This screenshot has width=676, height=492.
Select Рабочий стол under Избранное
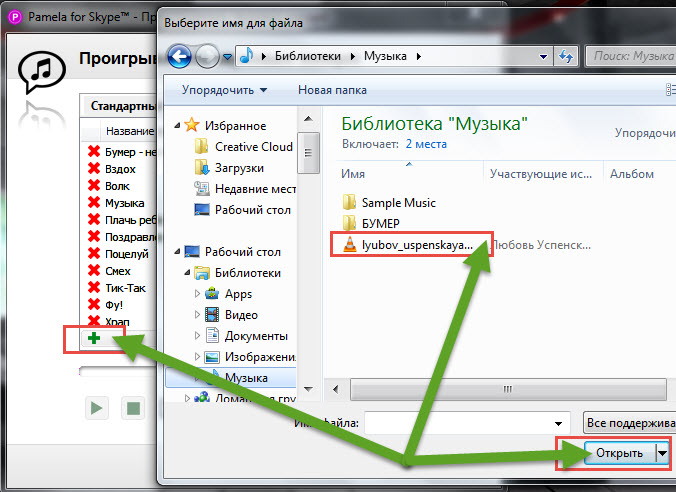click(242, 210)
